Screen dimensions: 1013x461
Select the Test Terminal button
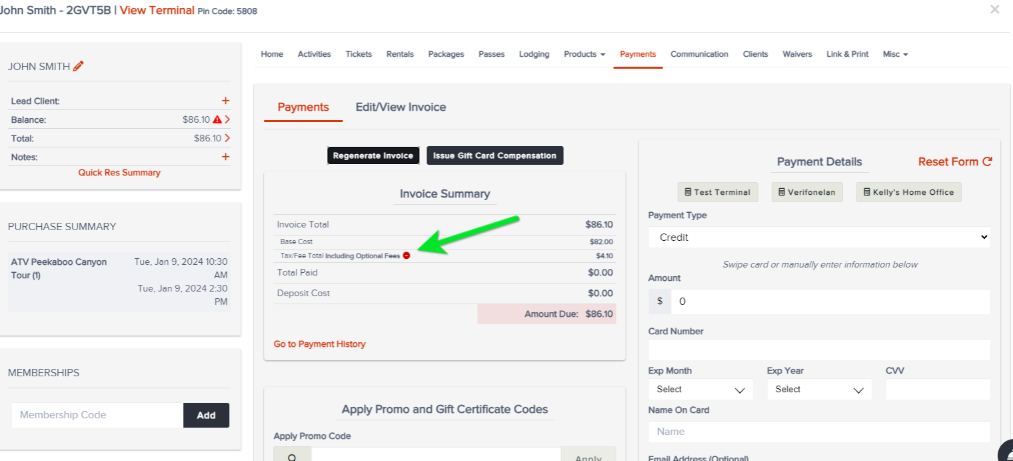point(717,192)
